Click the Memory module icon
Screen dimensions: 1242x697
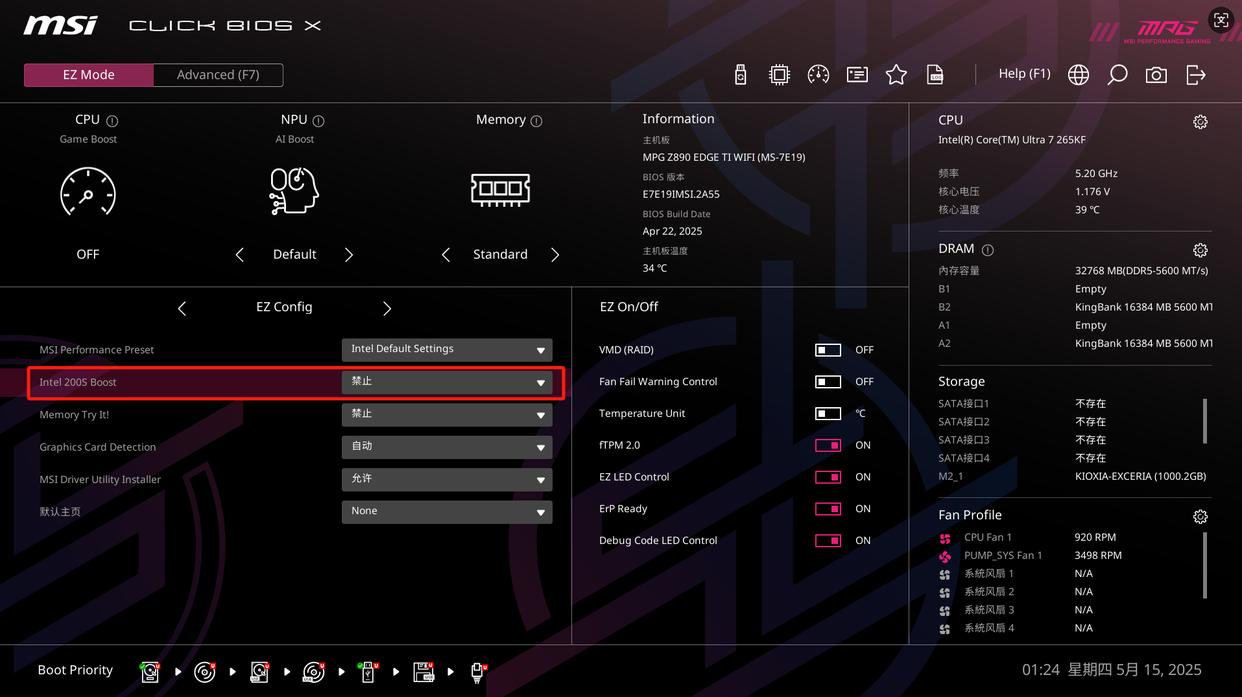coord(500,189)
